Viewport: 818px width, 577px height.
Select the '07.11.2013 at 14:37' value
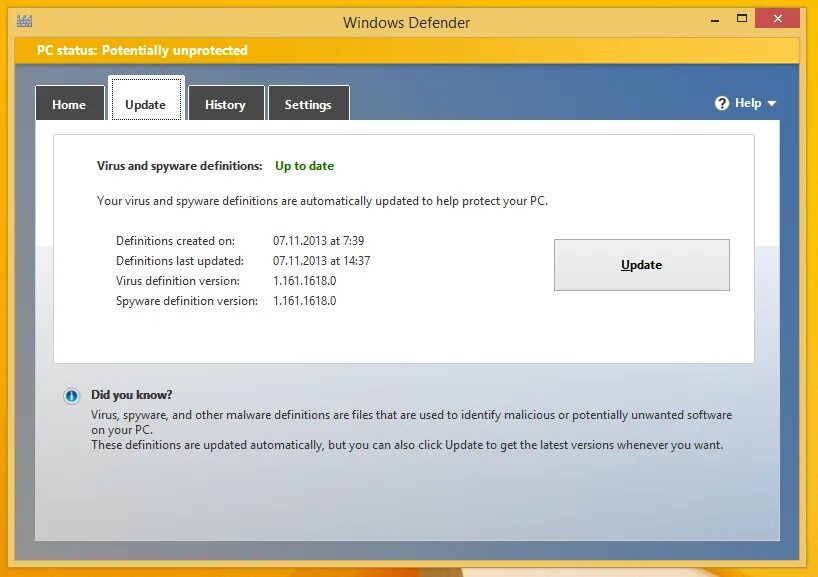click(321, 261)
